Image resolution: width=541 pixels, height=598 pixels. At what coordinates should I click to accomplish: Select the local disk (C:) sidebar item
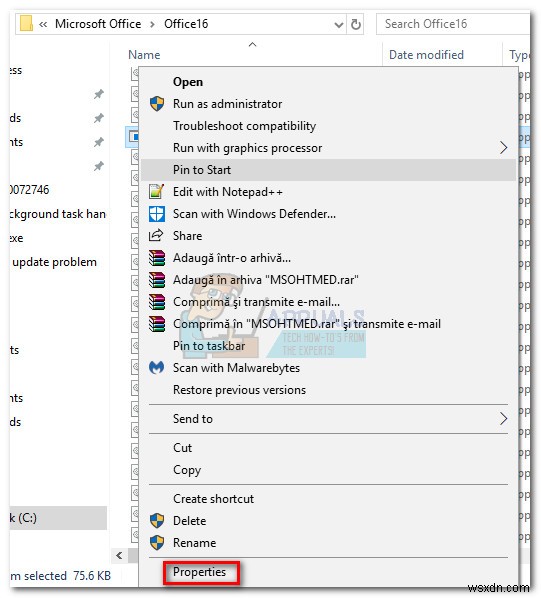point(58,518)
